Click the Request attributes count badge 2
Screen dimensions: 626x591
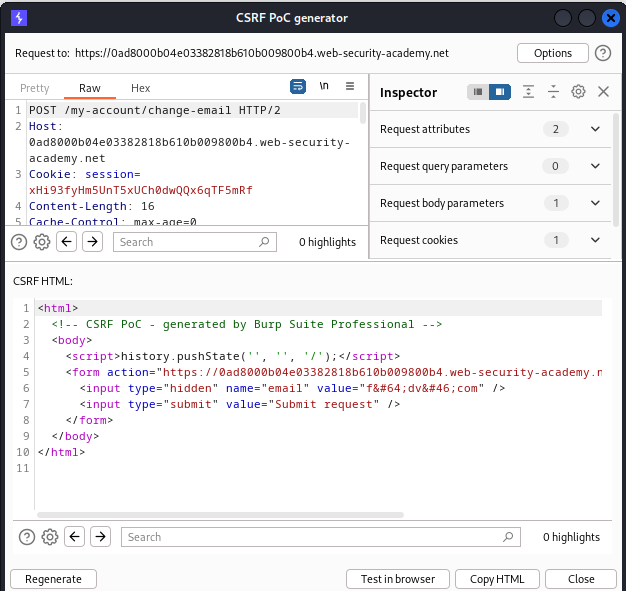click(556, 129)
